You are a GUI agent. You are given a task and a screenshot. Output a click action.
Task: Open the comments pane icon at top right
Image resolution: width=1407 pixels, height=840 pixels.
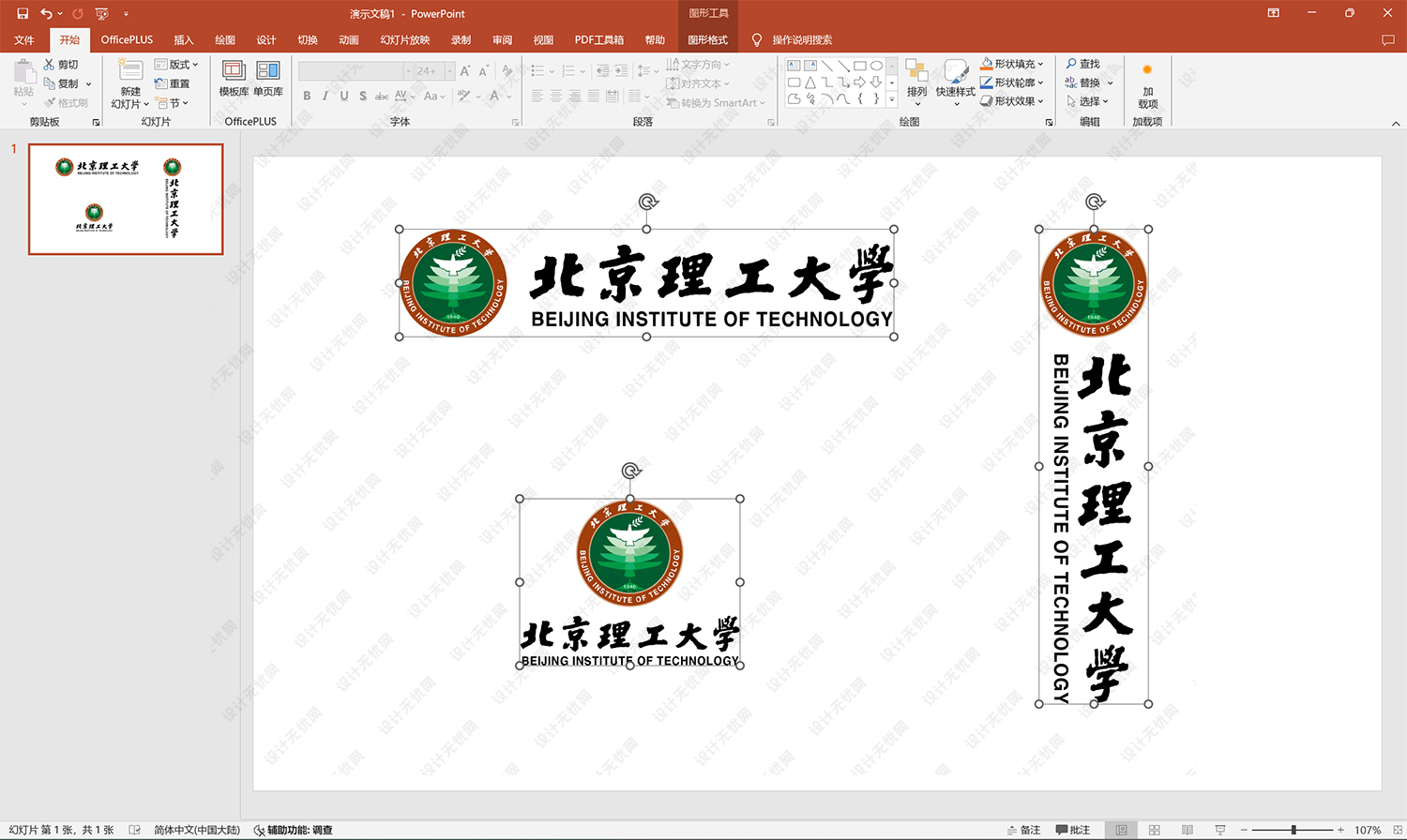point(1388,39)
